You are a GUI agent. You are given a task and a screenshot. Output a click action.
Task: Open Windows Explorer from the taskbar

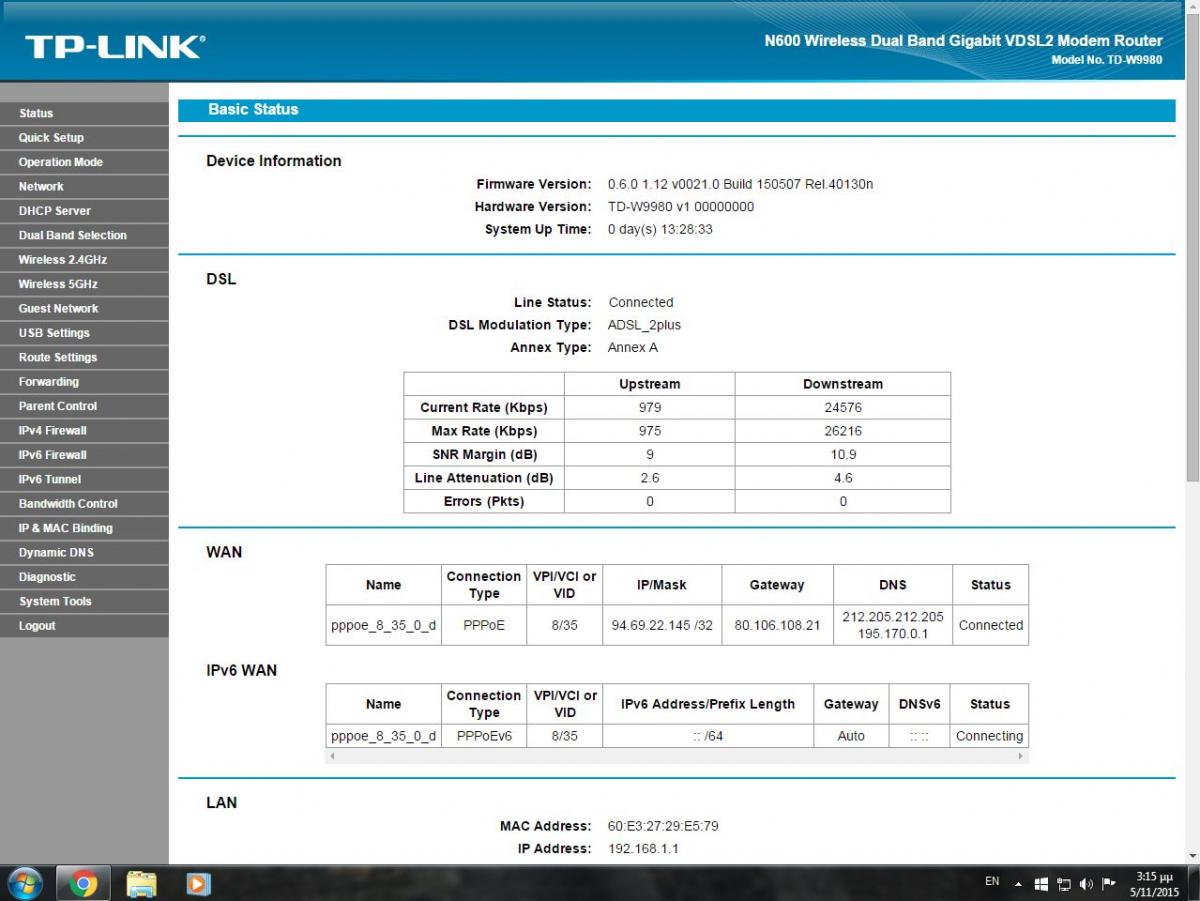tap(141, 883)
